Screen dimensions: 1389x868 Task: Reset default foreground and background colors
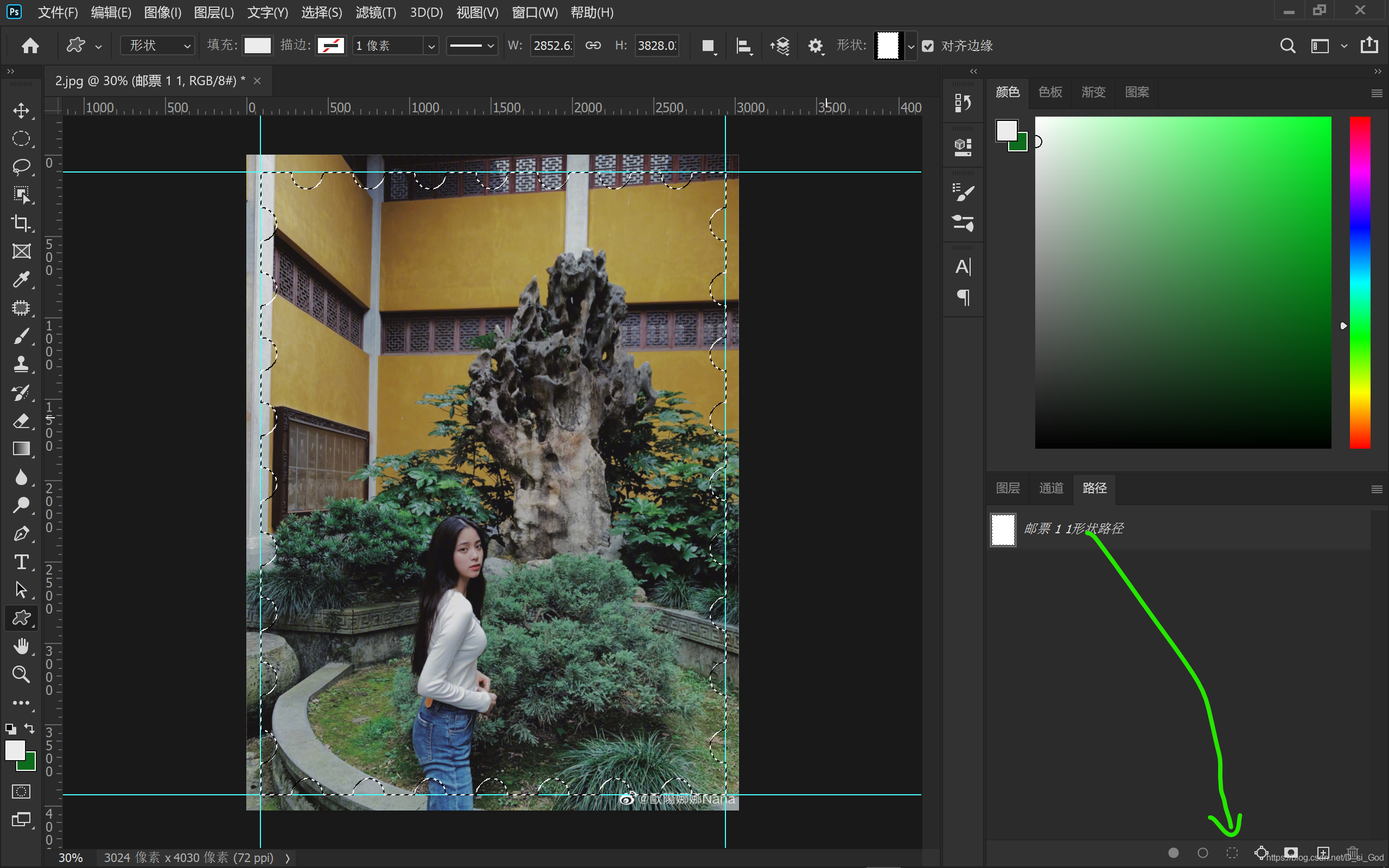click(x=10, y=730)
